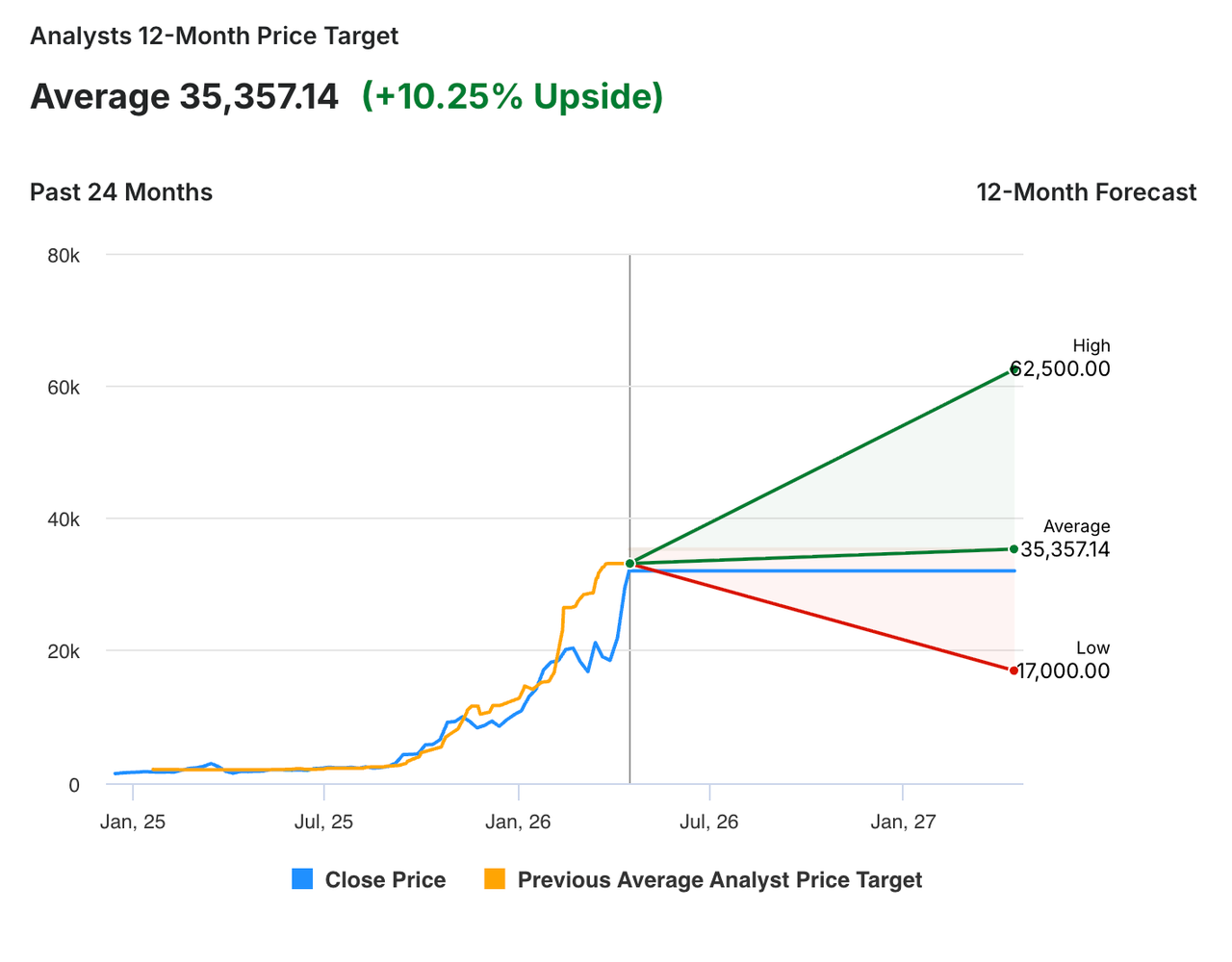Click the 12-Month Forecast heading
Screen dimensions: 1232x962
[1086, 192]
